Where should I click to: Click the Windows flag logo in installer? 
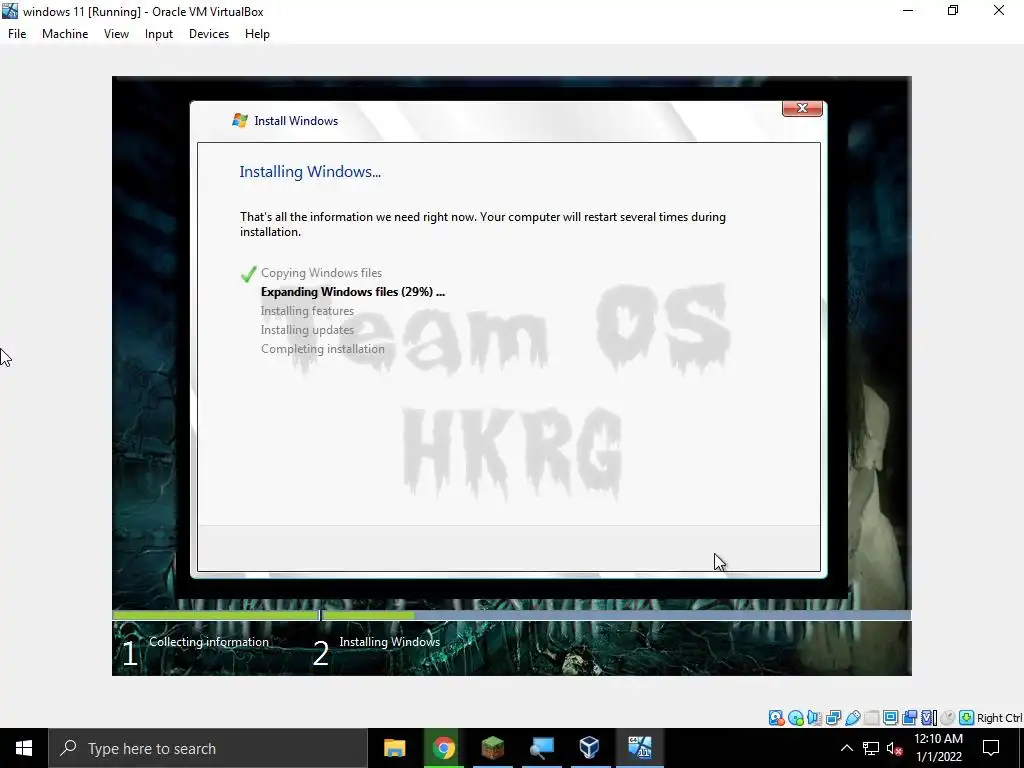(x=240, y=120)
